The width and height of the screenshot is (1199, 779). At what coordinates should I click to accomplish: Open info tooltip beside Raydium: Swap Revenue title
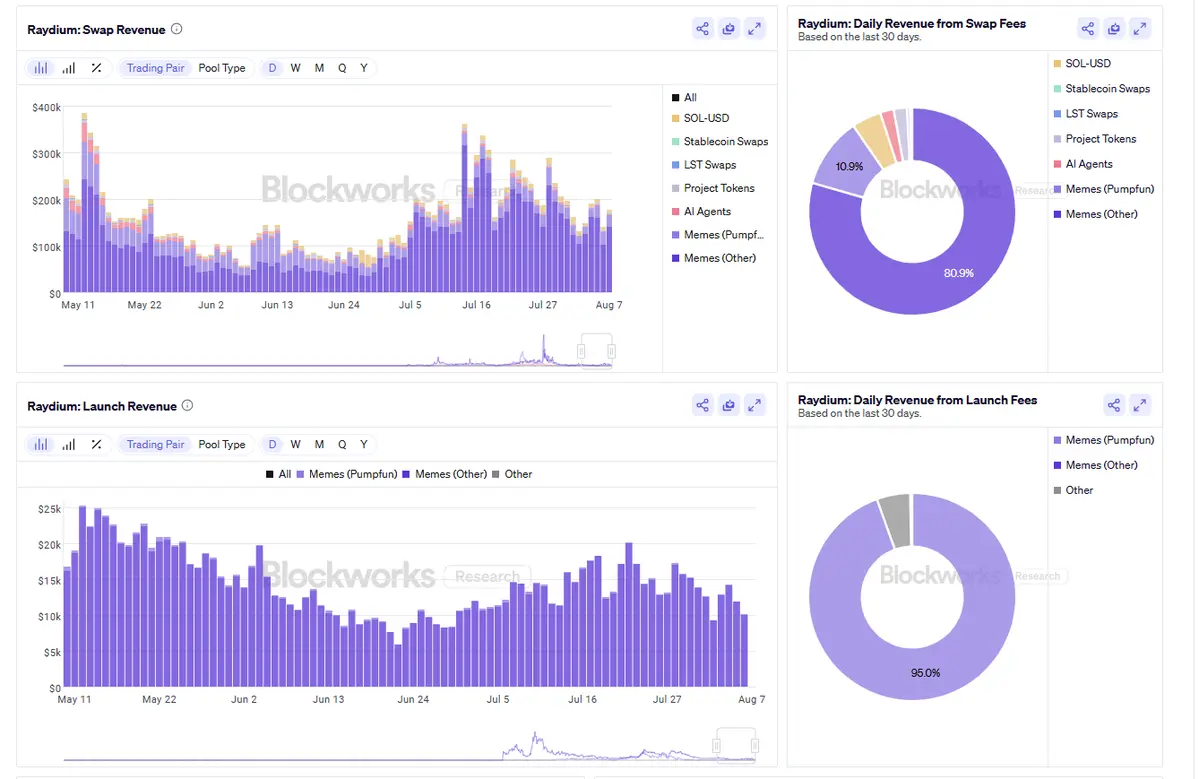pos(177,29)
